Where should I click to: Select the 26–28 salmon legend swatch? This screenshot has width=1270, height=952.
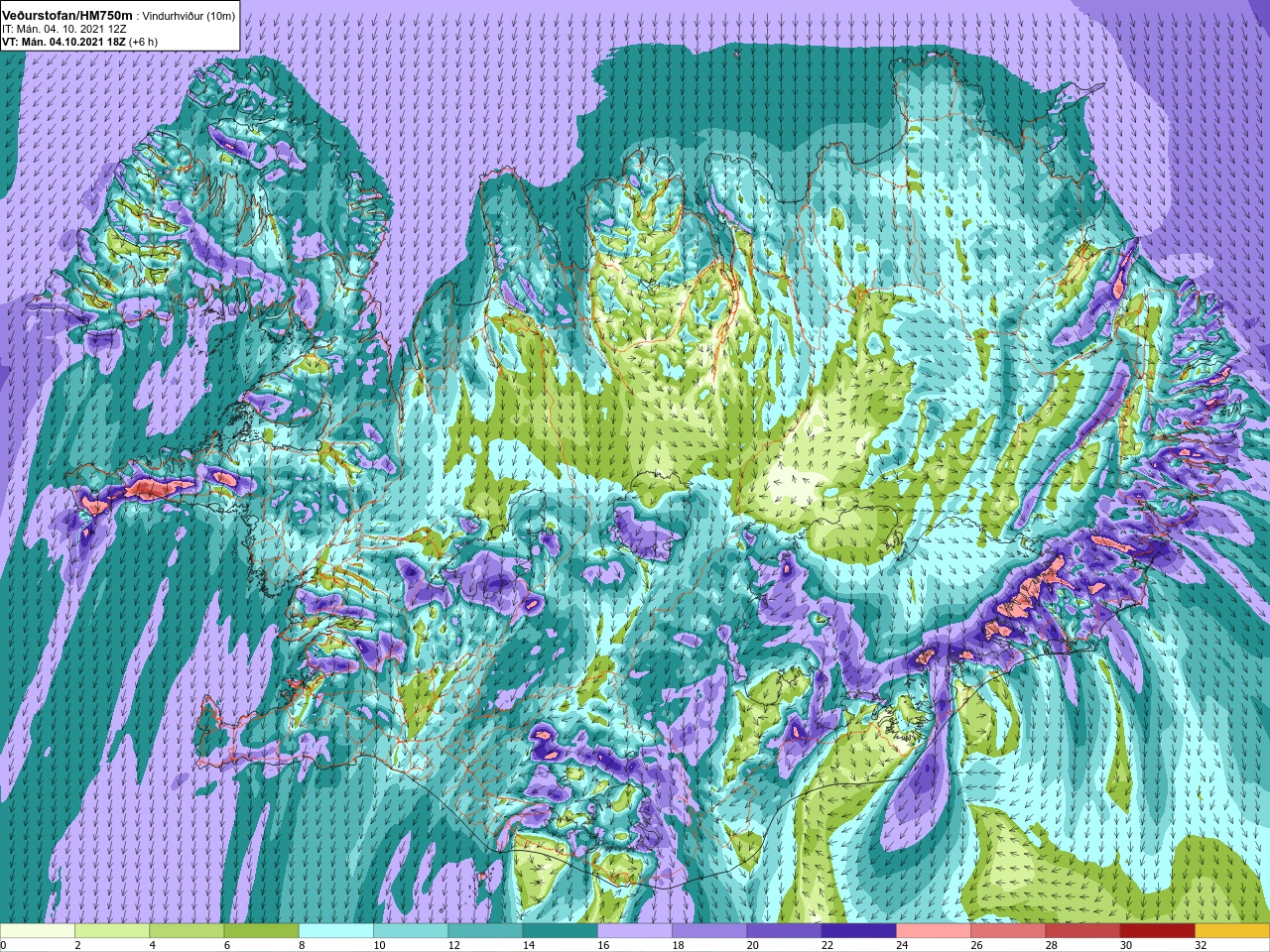click(1008, 931)
